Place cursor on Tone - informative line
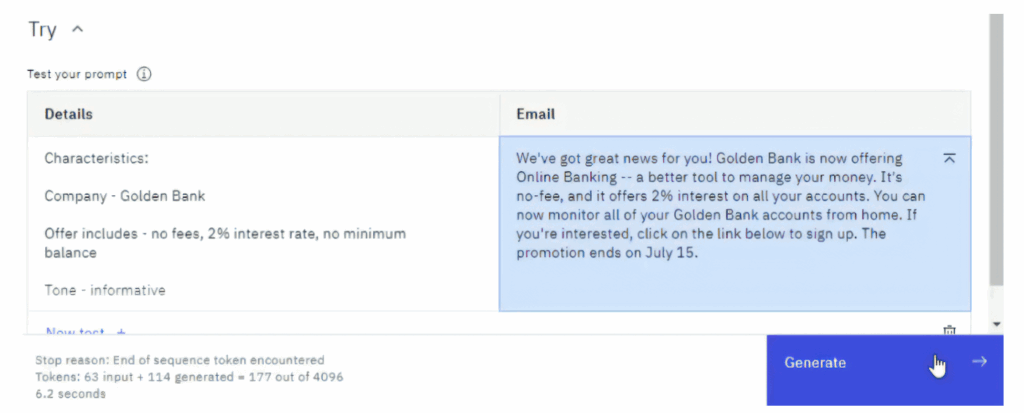The width and height of the screenshot is (1024, 413). [105, 290]
